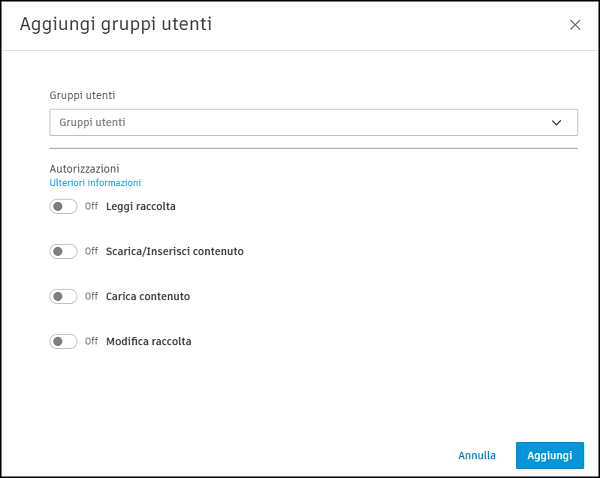
Task: Click Off status beside Modifica raccolta
Action: pos(91,341)
